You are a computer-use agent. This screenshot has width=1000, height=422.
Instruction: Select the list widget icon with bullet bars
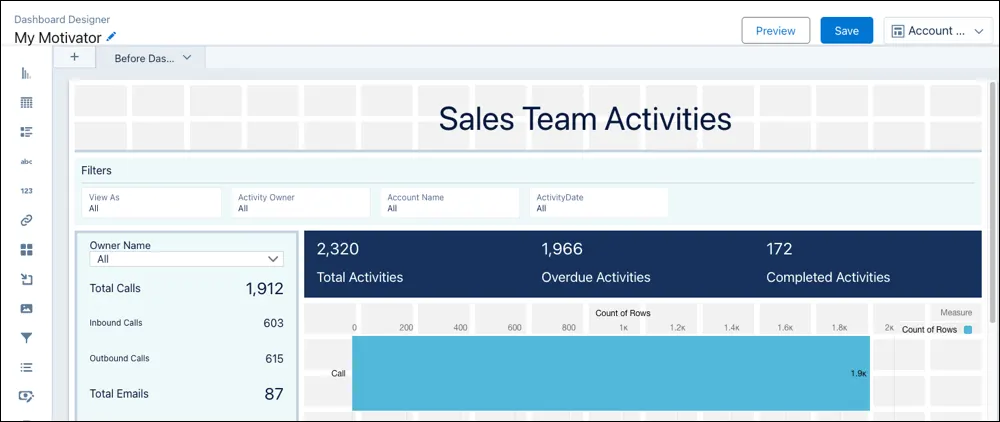click(26, 132)
